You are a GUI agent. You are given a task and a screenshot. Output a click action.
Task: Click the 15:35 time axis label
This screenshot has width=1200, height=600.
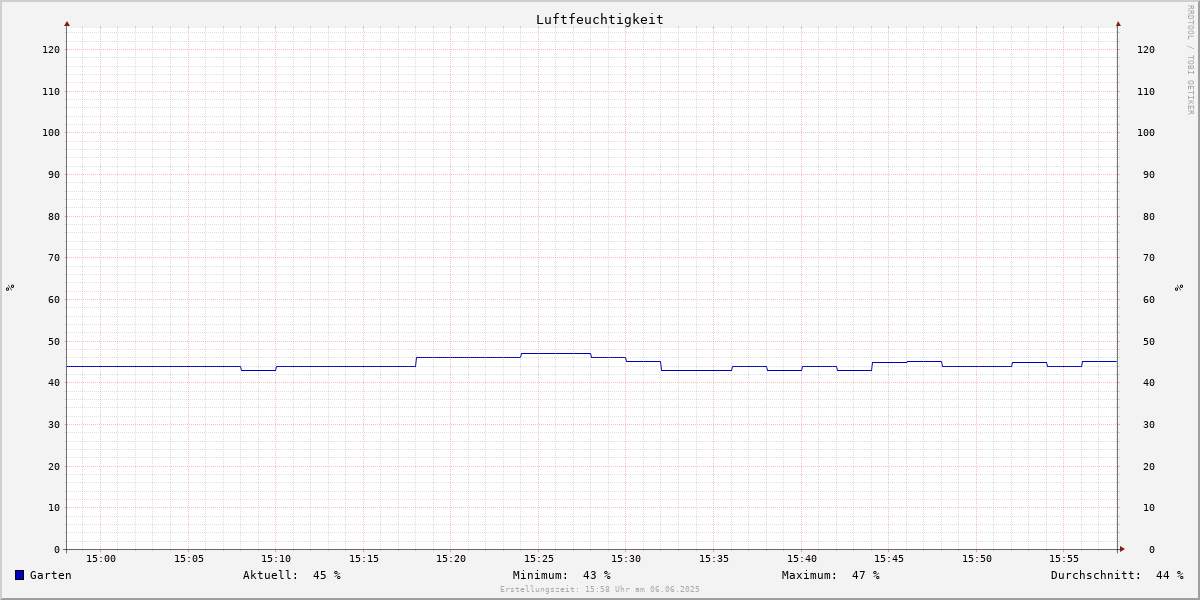tap(714, 559)
